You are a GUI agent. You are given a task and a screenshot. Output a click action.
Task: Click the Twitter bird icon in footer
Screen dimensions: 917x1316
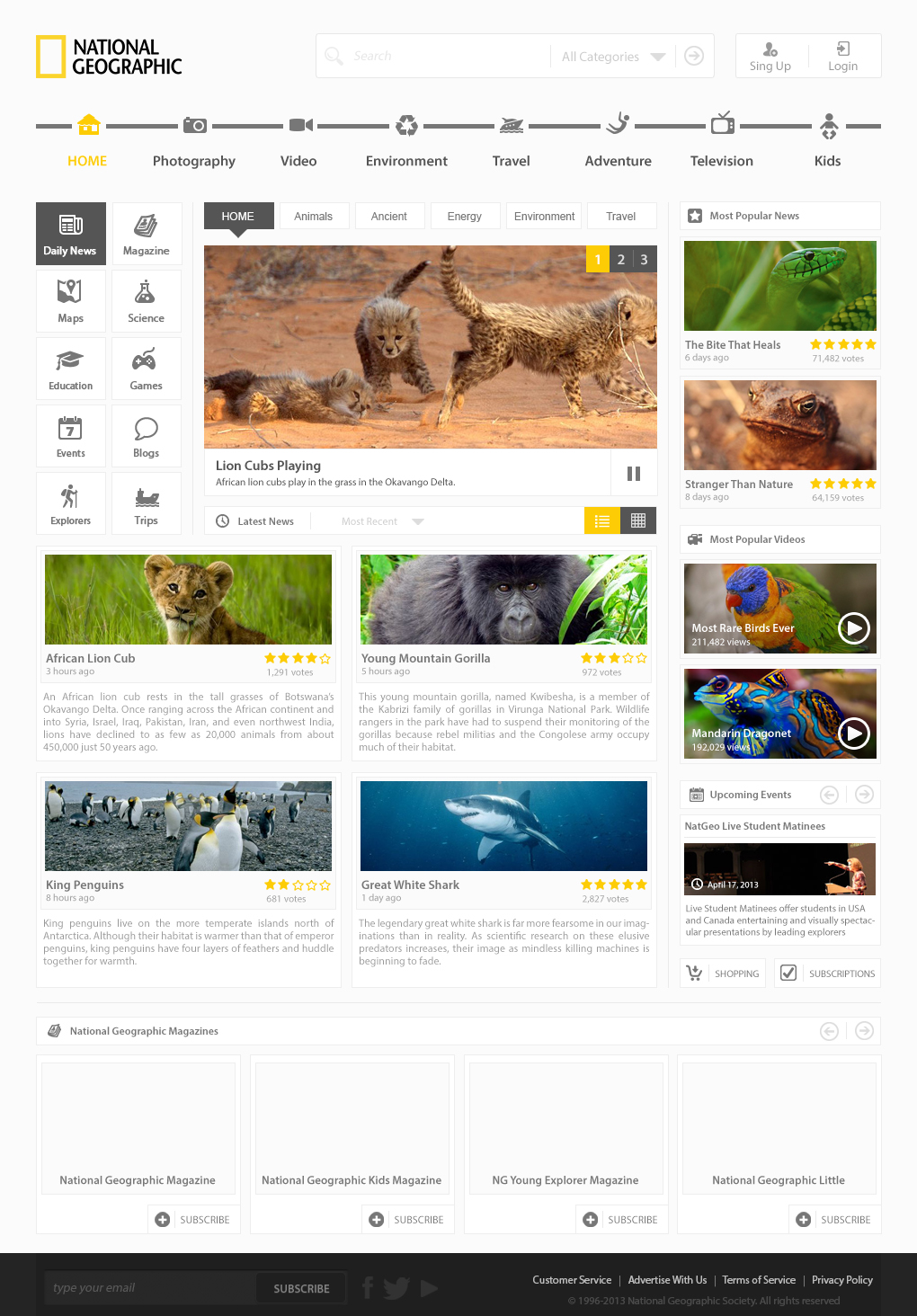(396, 1288)
